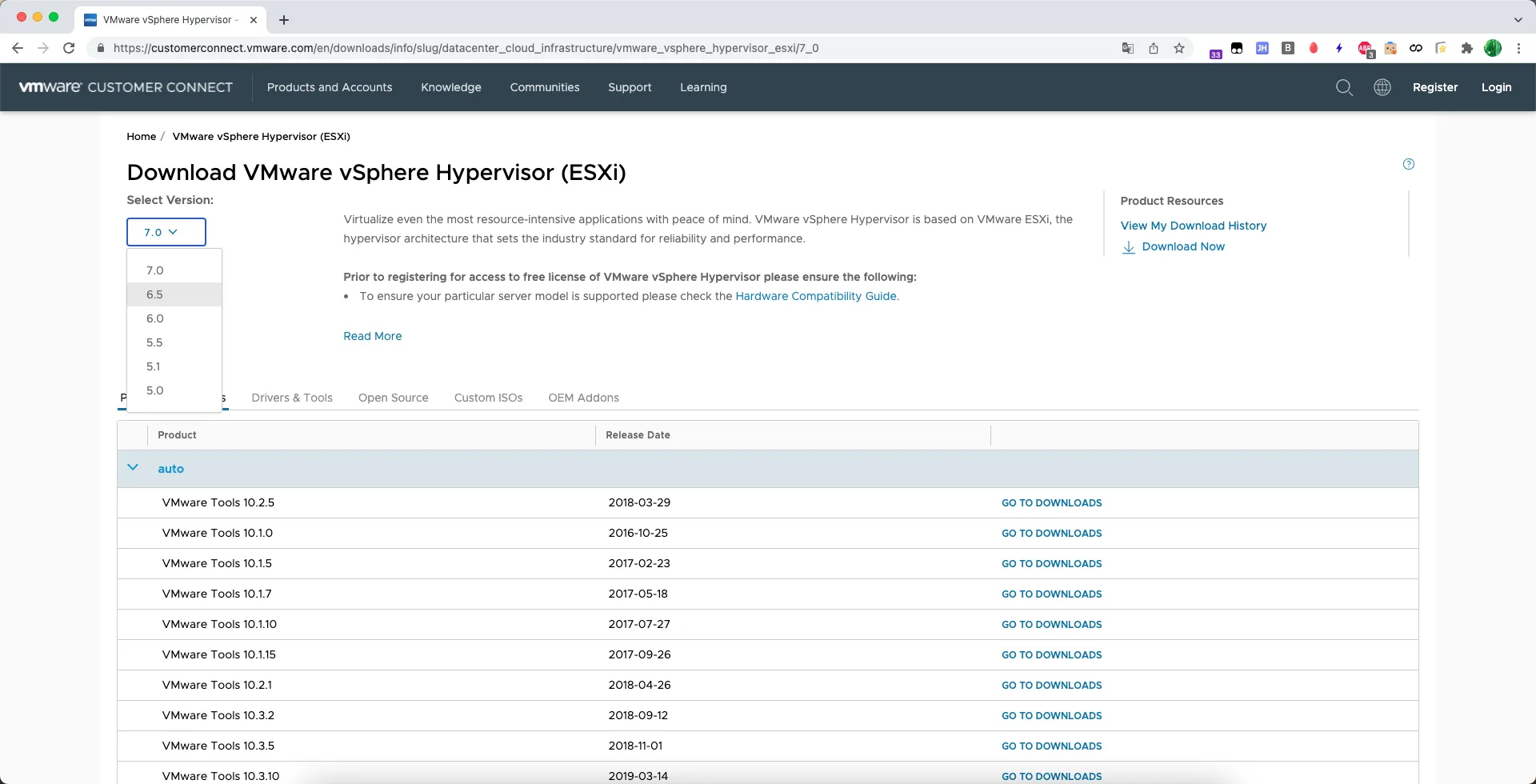
Task: Go to downloads for VMware Tools 10.1.15
Action: point(1051,654)
